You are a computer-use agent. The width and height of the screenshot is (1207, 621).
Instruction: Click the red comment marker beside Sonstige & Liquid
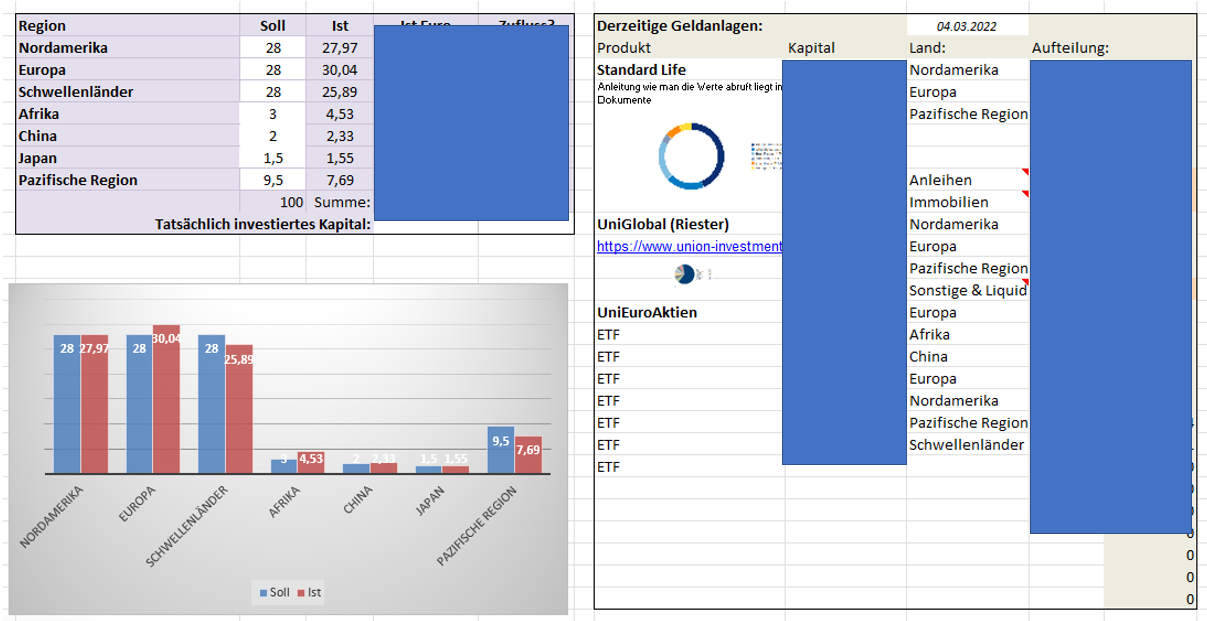click(1024, 283)
